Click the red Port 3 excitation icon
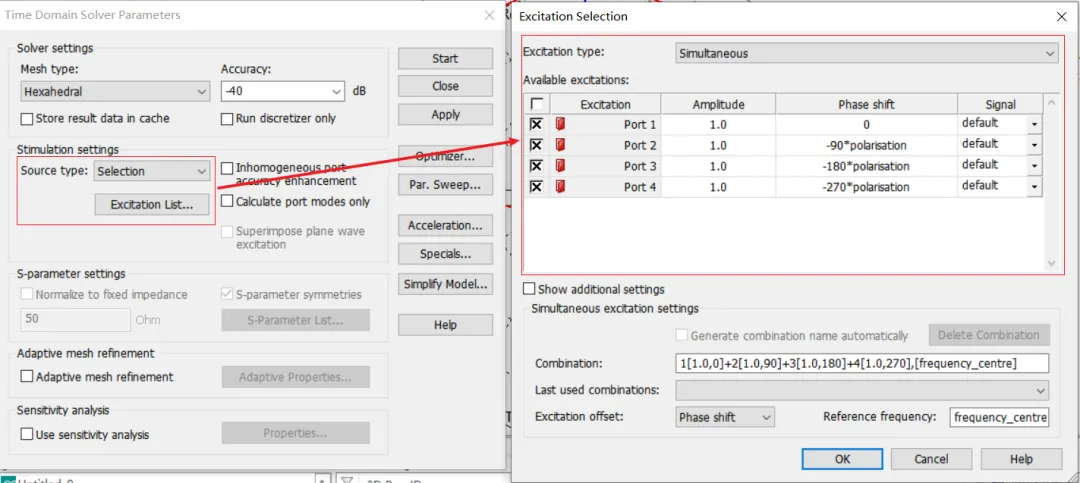This screenshot has height=483, width=1080. [560, 166]
